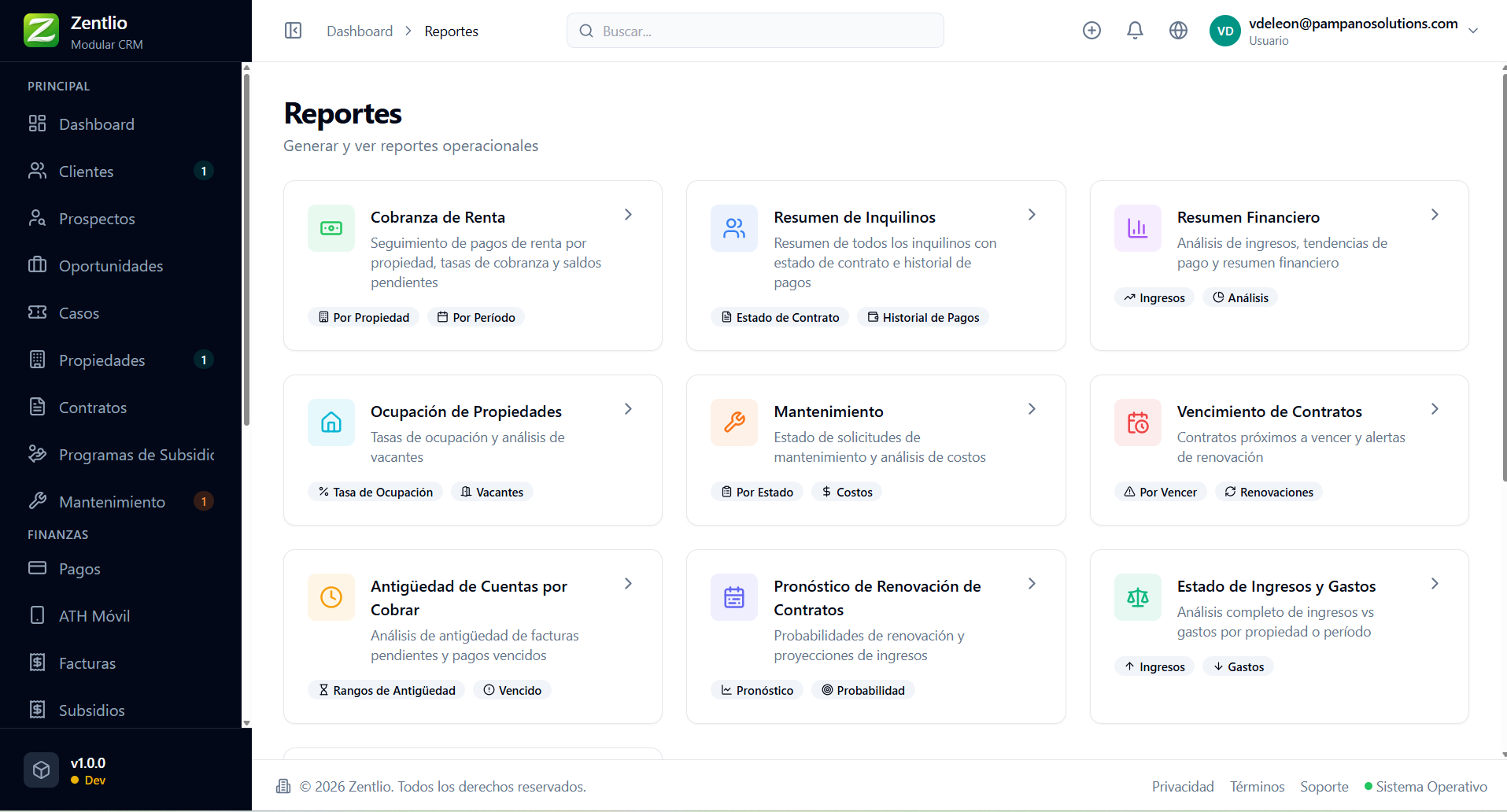This screenshot has width=1507, height=812.
Task: Click the plus circle quick-add icon
Action: (x=1091, y=31)
